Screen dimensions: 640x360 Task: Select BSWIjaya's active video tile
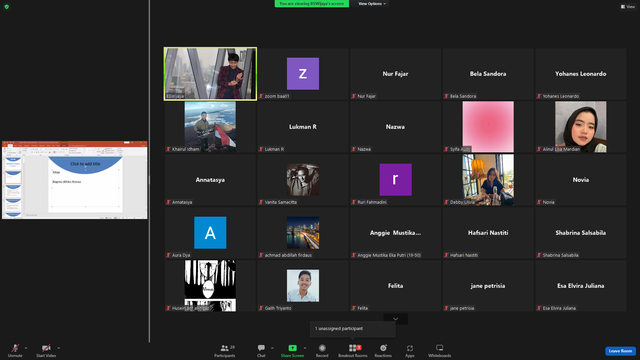click(210, 73)
